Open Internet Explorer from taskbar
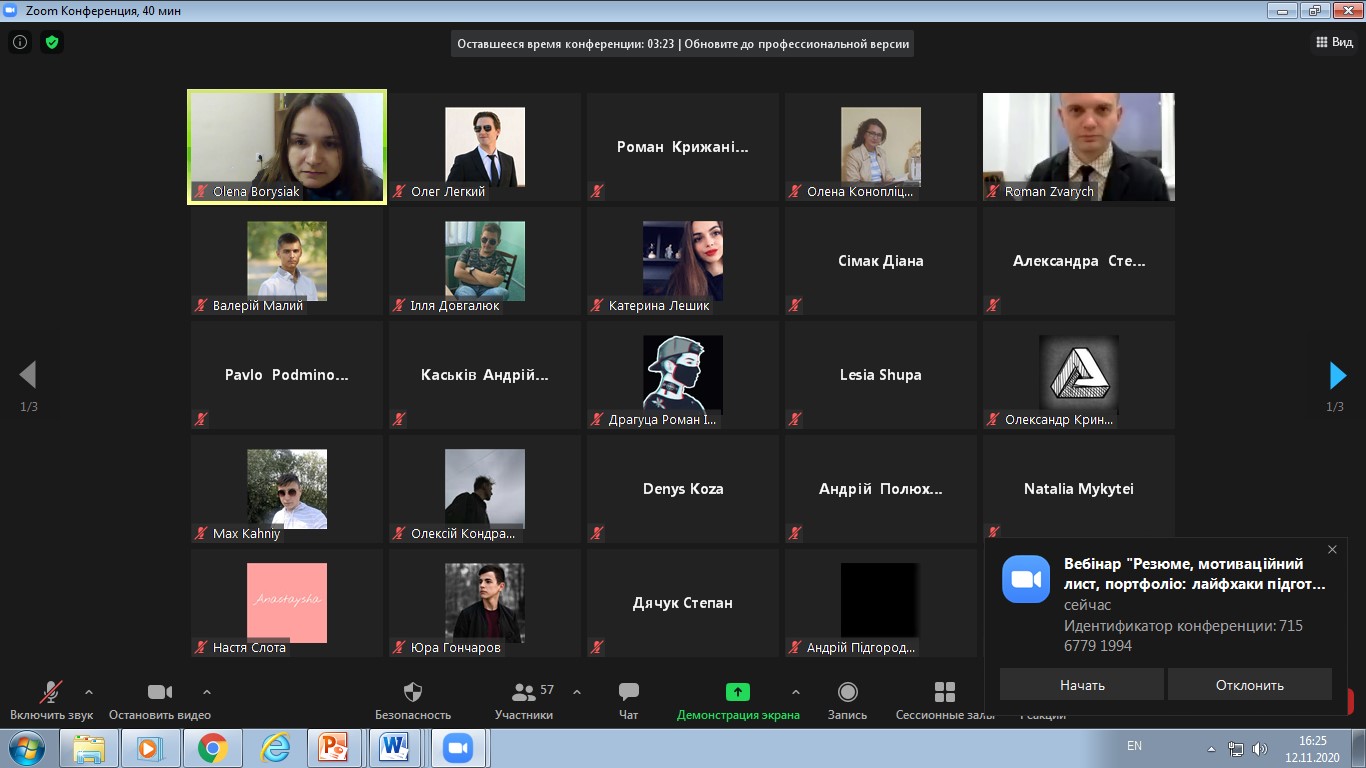1366x768 pixels. pyautogui.click(x=274, y=748)
